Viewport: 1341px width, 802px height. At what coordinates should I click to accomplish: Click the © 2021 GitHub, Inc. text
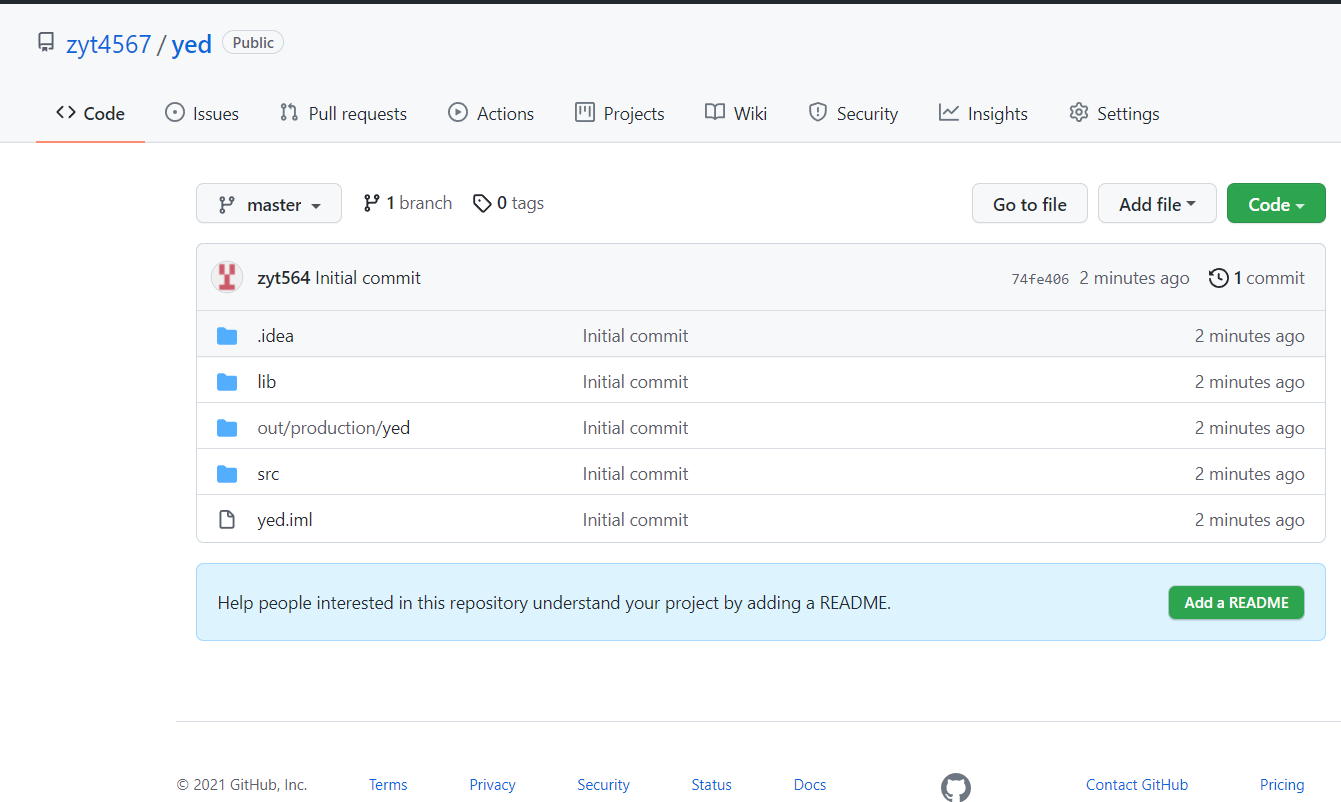[242, 785]
